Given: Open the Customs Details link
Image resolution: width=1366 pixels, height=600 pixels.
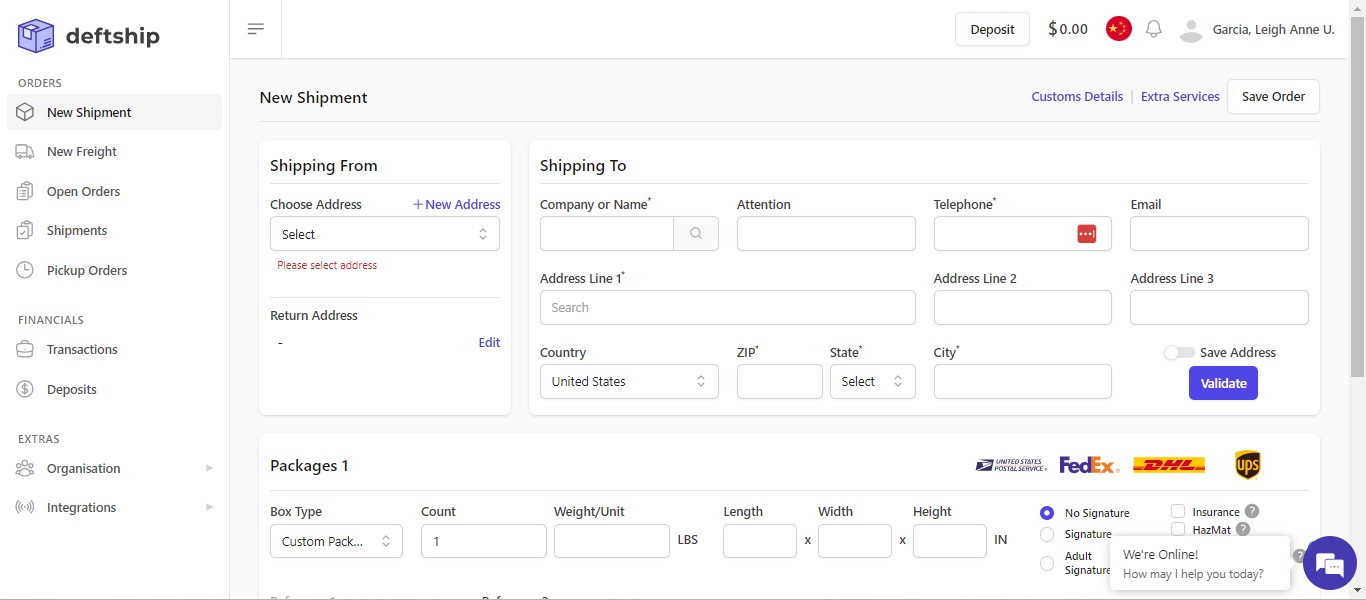Looking at the screenshot, I should (1077, 97).
